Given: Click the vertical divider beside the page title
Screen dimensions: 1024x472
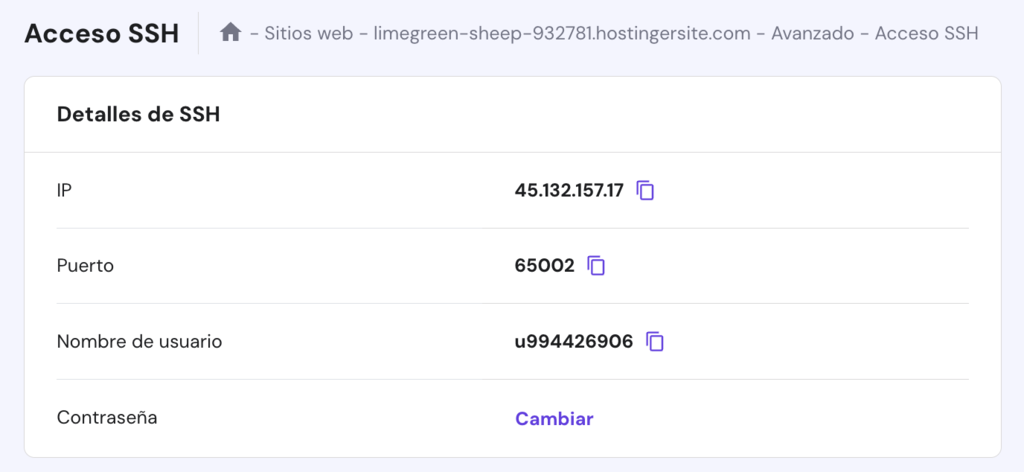Looking at the screenshot, I should point(198,33).
